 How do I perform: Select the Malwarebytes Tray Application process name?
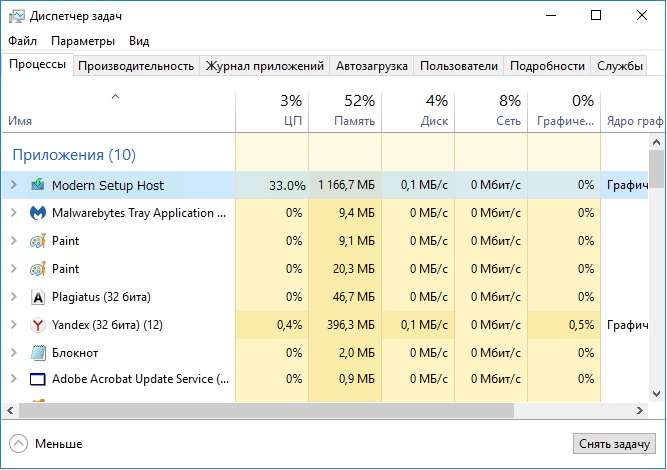[x=139, y=213]
